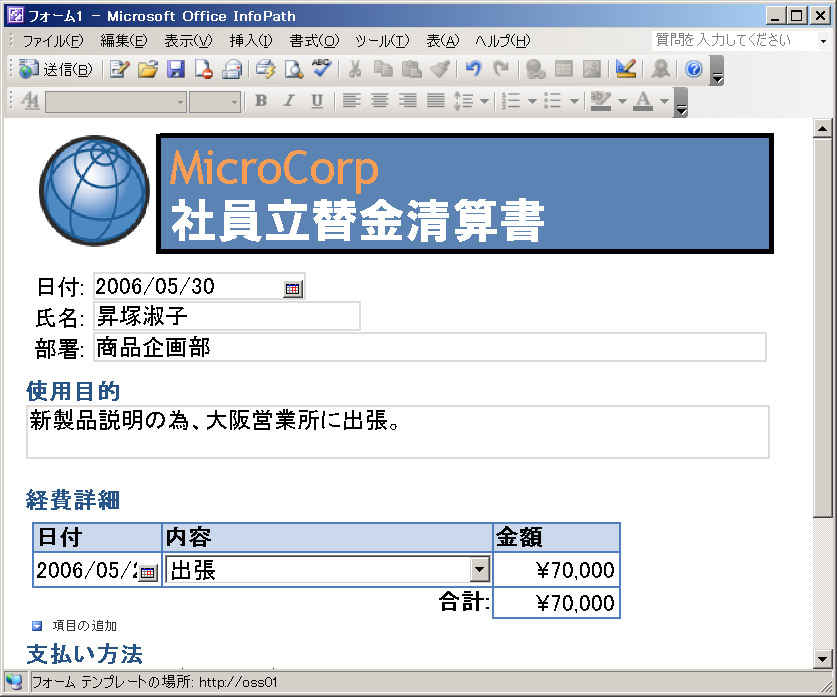This screenshot has height=697, width=837.
Task: Open the 表(A) menu
Action: coord(443,41)
